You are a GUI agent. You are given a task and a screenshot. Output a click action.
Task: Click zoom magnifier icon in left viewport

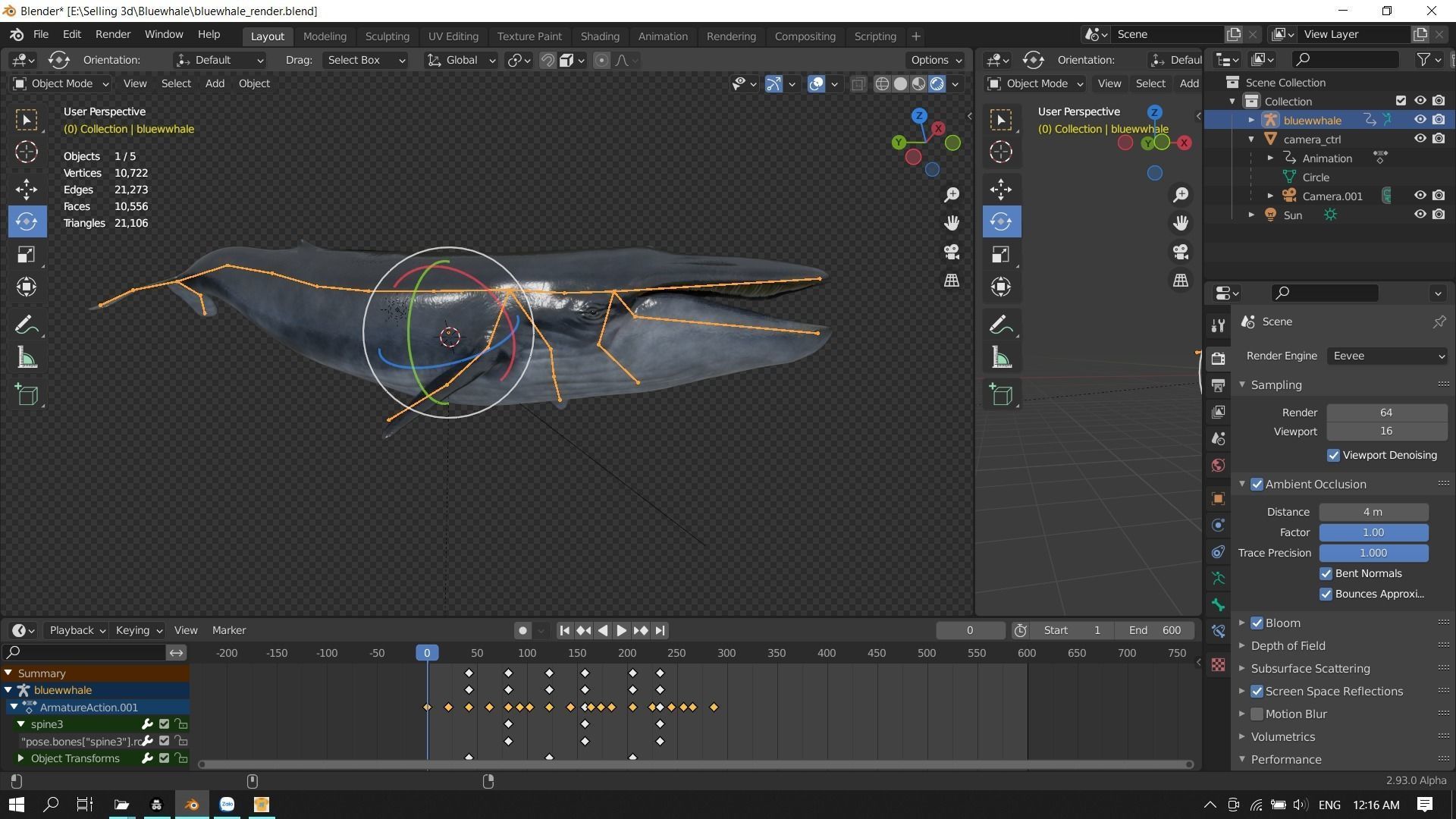951,195
